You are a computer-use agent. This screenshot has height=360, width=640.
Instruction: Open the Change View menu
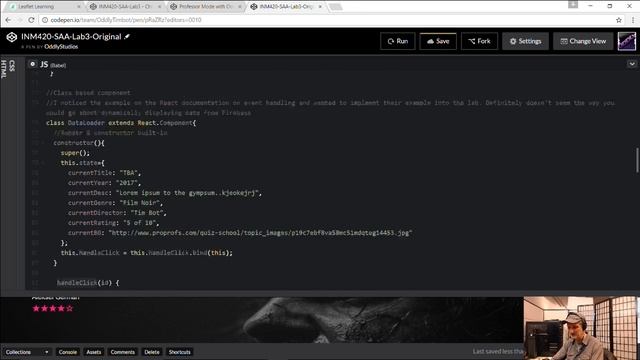583,41
